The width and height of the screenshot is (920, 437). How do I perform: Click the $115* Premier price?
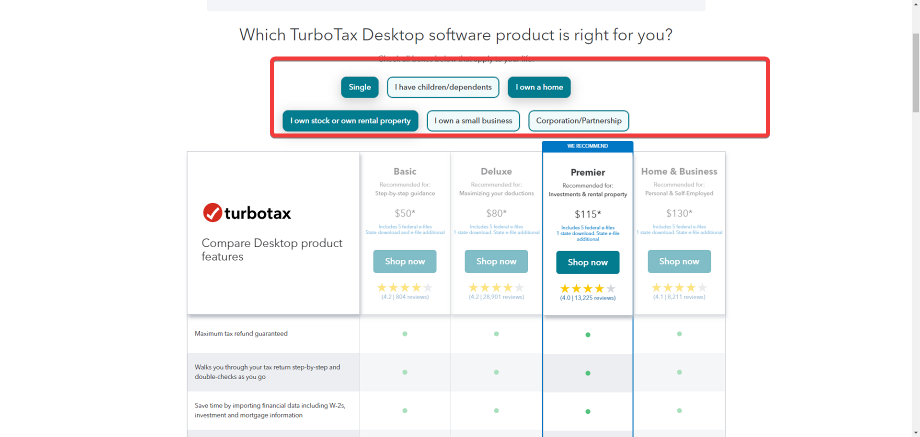pyautogui.click(x=588, y=214)
